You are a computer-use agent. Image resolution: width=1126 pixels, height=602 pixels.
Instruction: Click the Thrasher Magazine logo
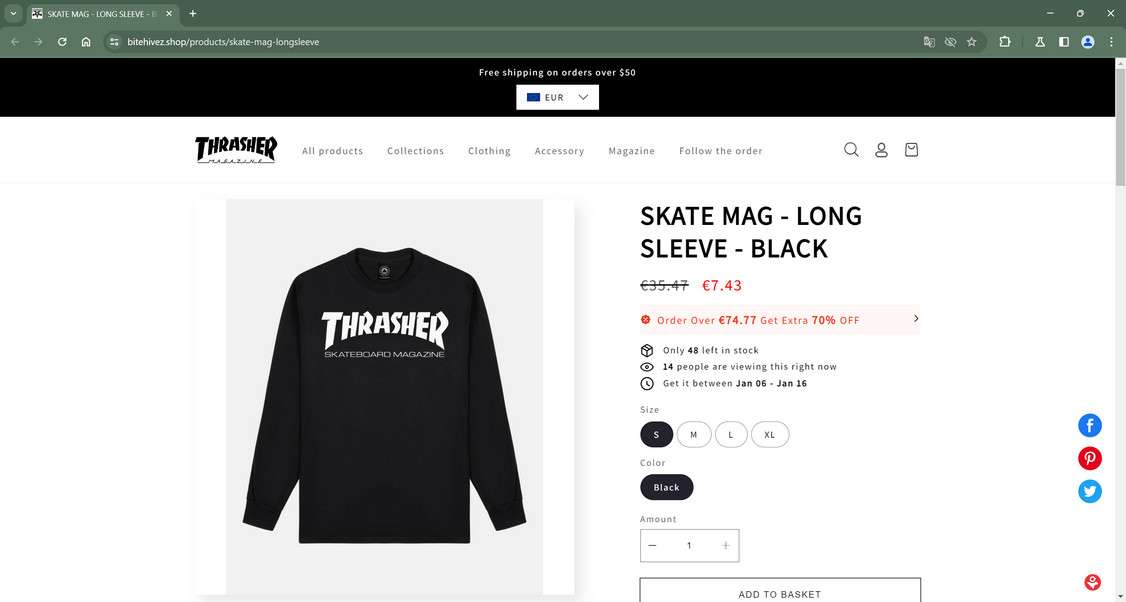(236, 150)
